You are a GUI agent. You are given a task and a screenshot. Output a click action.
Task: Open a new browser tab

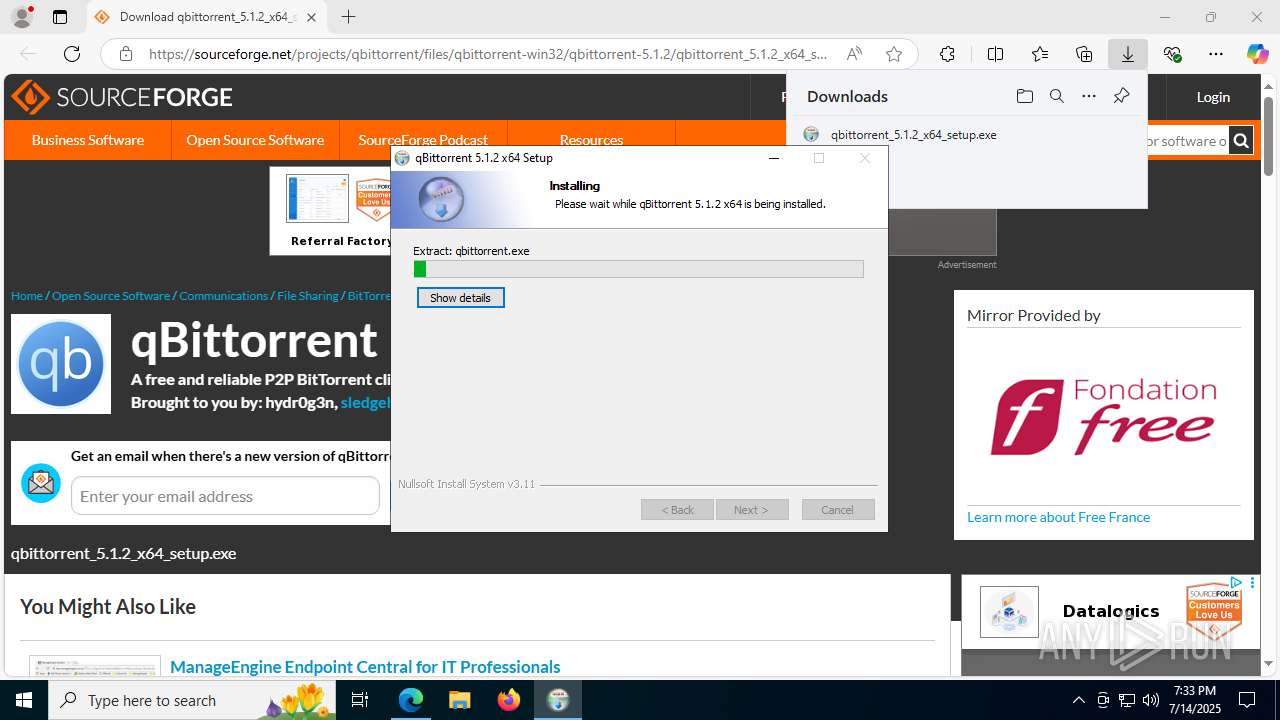pos(348,17)
